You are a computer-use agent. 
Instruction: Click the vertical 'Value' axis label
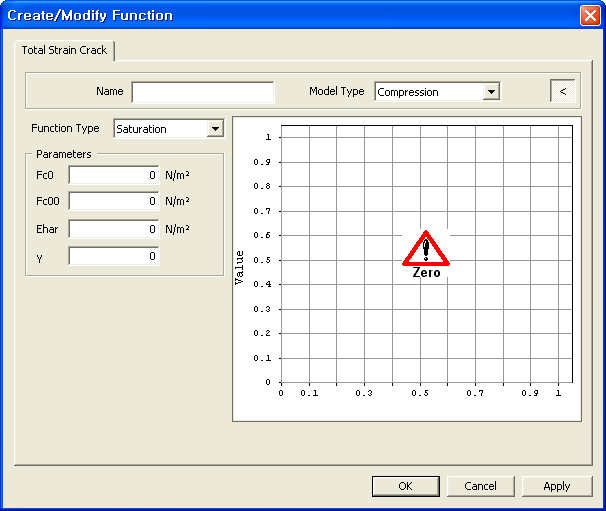239,267
